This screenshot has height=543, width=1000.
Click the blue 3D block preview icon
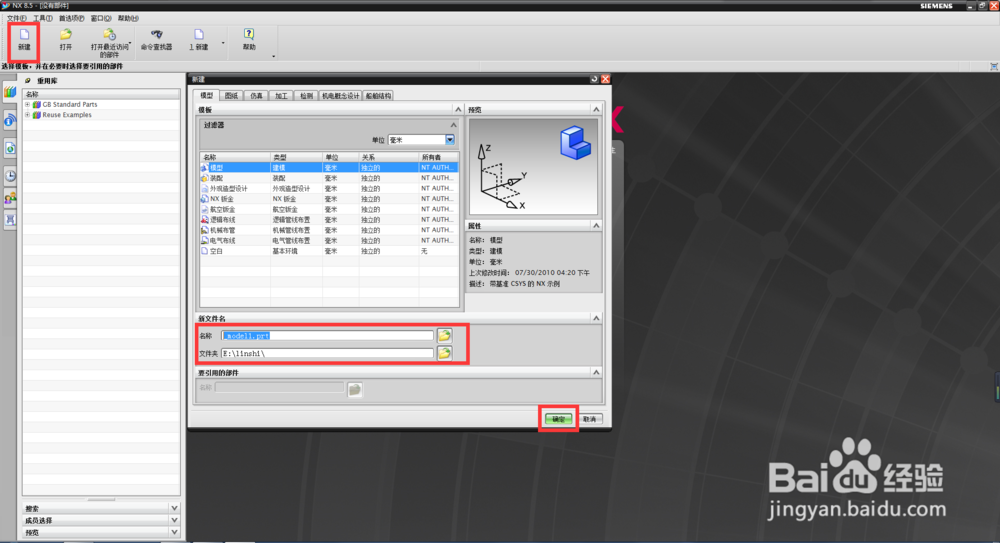pyautogui.click(x=575, y=142)
